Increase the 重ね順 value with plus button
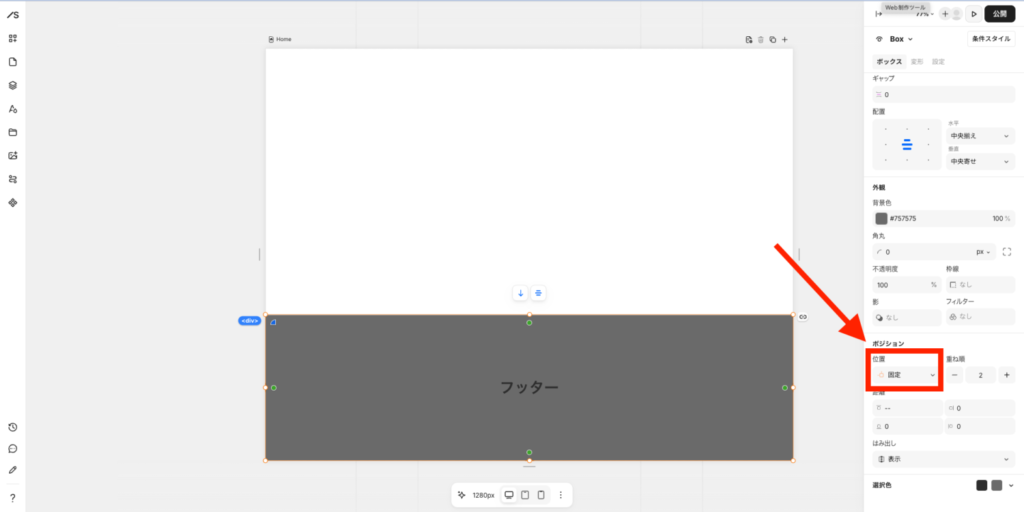 (x=1006, y=375)
